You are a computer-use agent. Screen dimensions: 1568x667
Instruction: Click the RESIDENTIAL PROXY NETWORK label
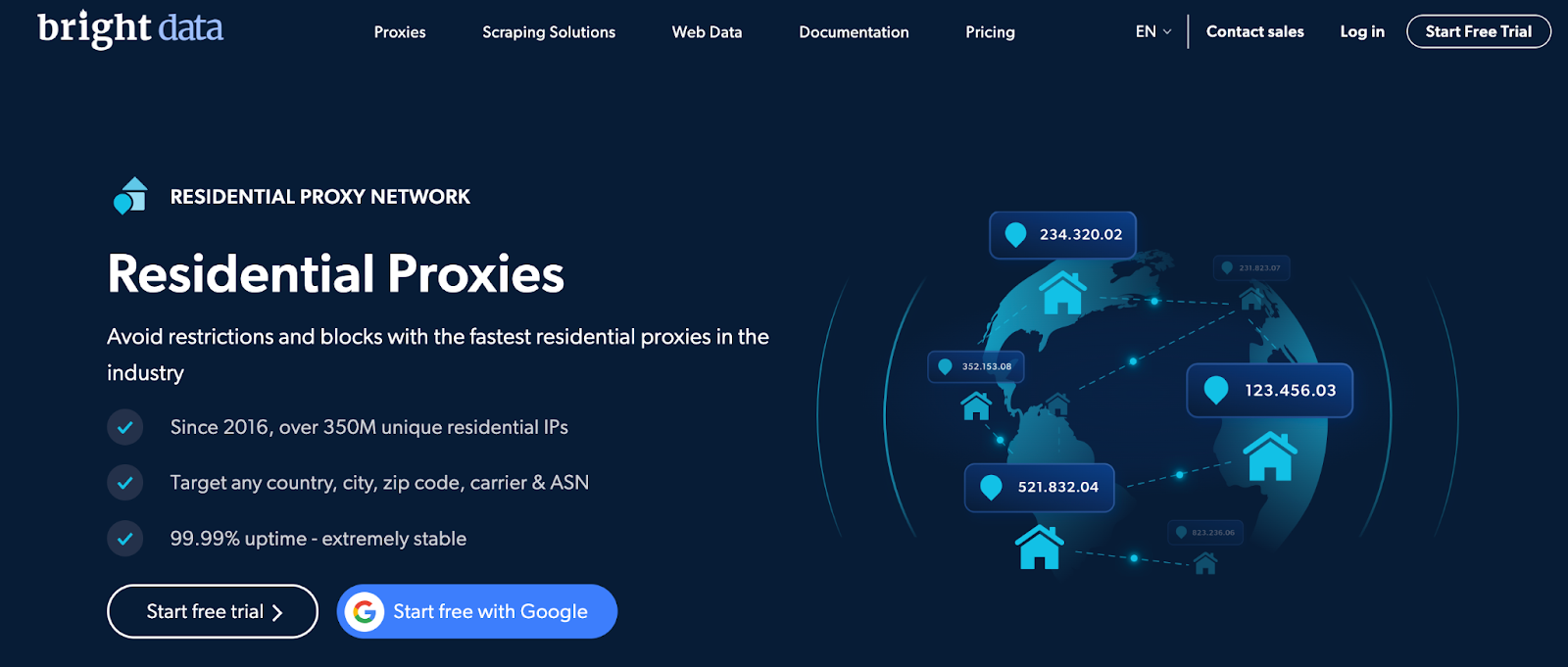click(320, 197)
